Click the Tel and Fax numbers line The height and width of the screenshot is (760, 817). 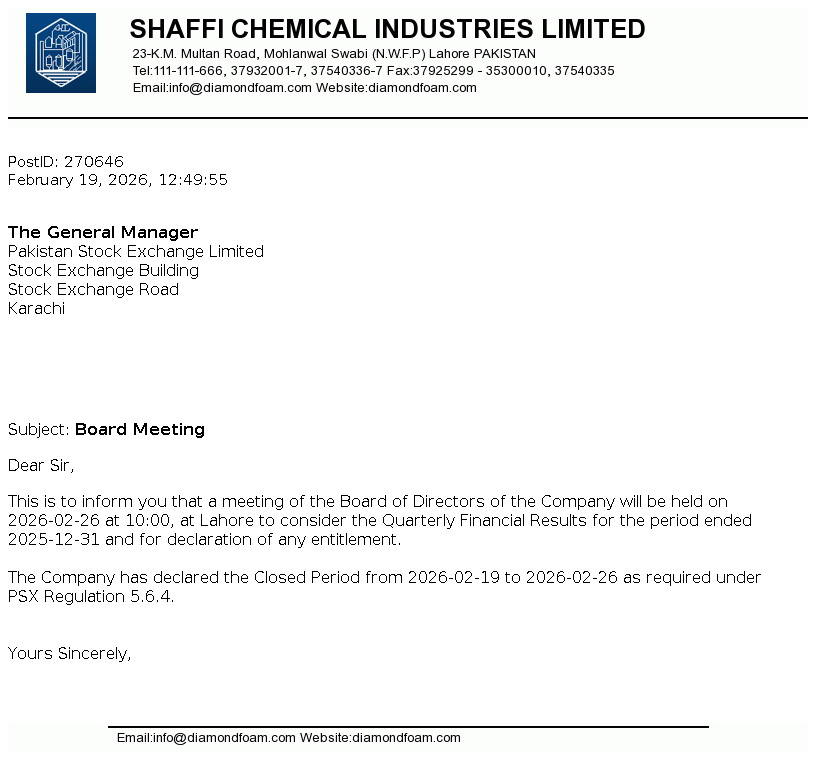pyautogui.click(x=373, y=71)
